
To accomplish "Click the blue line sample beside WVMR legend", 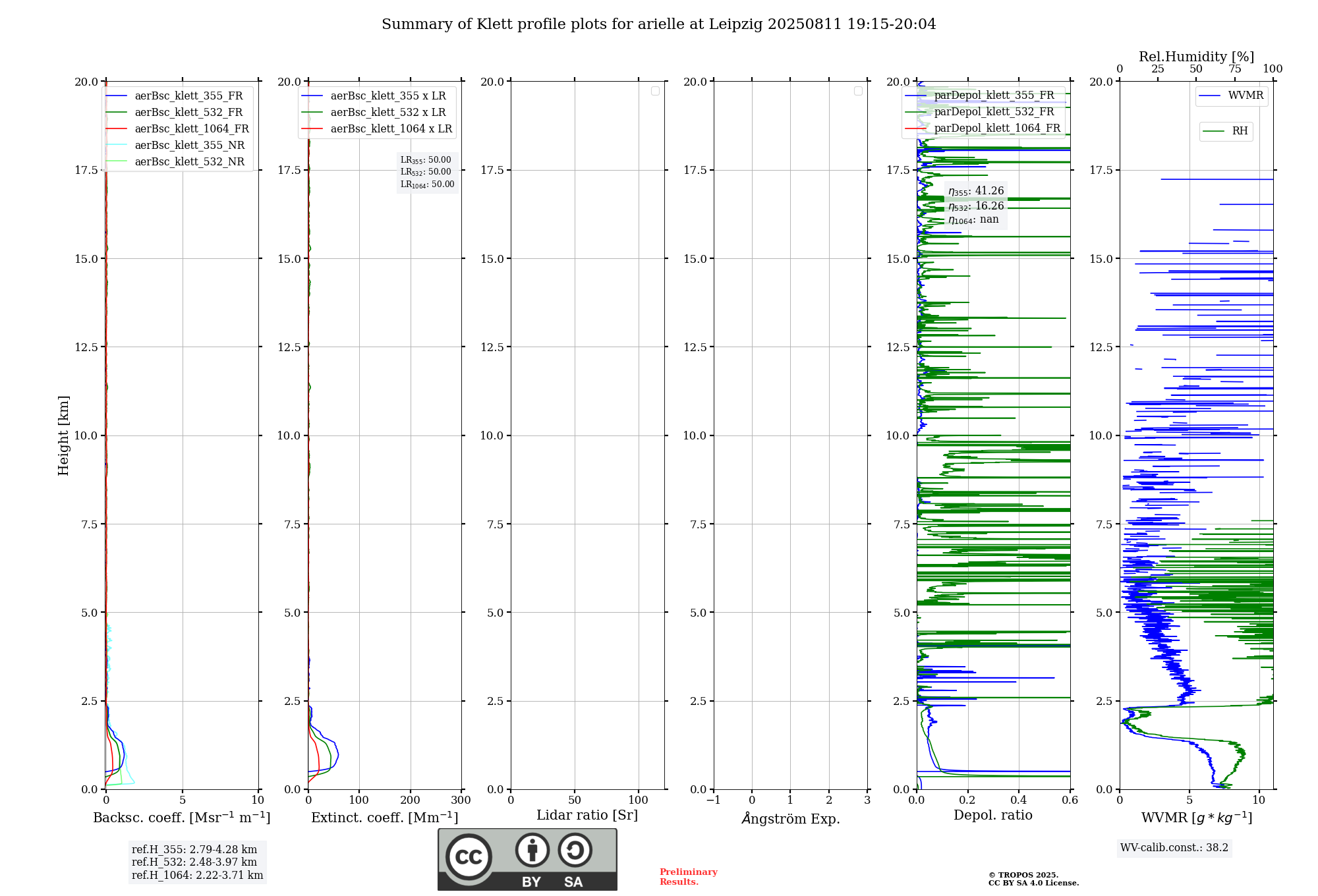I will (1209, 96).
